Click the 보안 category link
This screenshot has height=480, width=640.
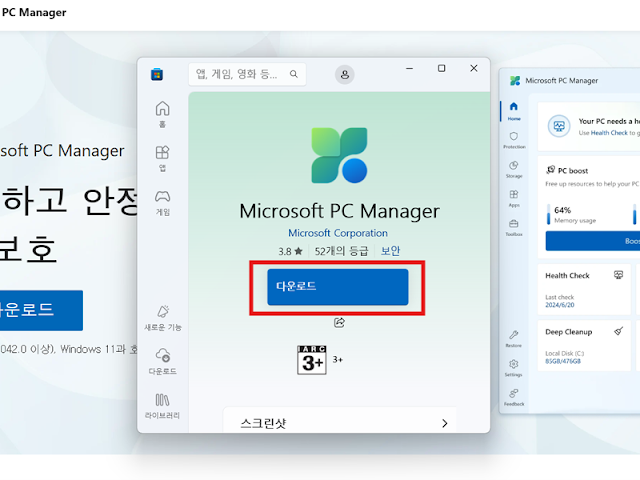click(x=390, y=251)
